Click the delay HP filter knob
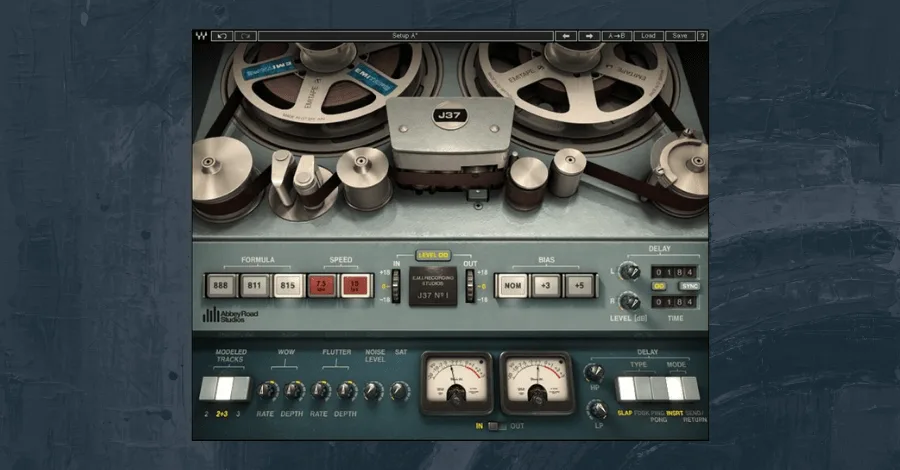The height and width of the screenshot is (470, 900). pyautogui.click(x=595, y=373)
